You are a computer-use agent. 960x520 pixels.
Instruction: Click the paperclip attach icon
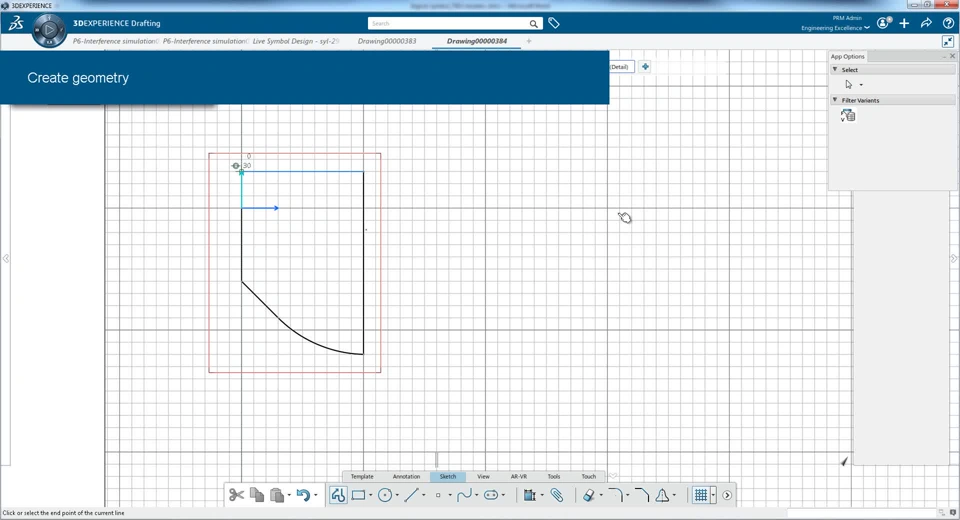pos(557,495)
